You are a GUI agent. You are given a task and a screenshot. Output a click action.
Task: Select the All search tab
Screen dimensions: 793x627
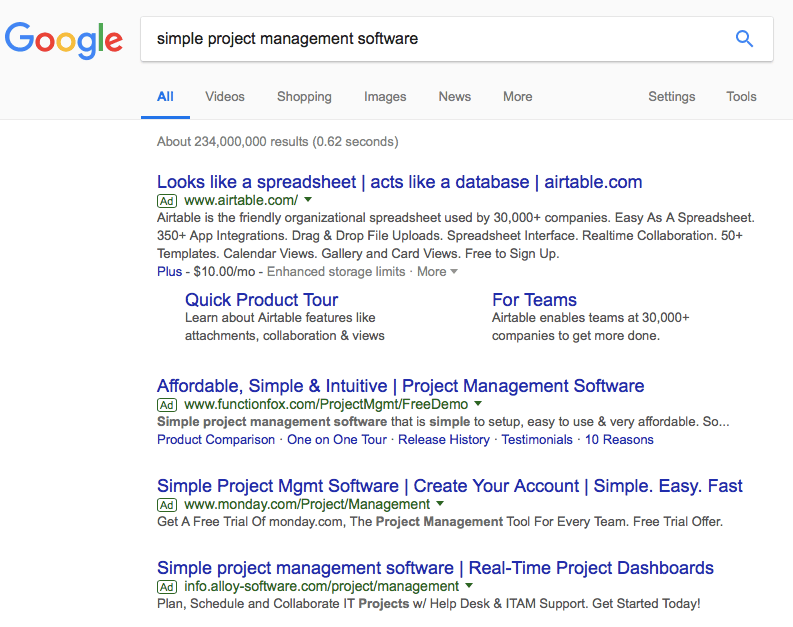point(165,97)
